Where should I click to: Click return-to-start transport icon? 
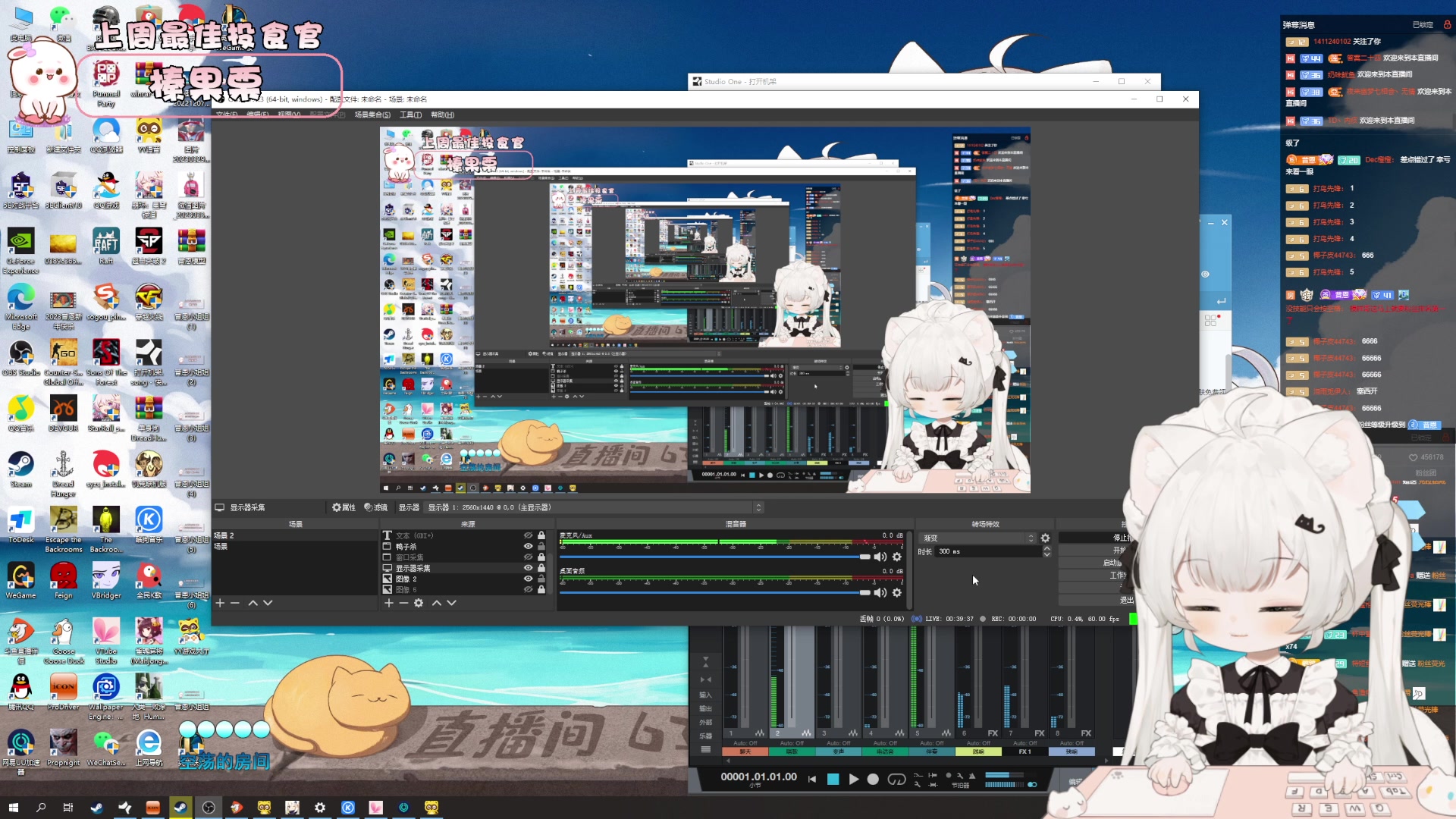click(x=812, y=779)
